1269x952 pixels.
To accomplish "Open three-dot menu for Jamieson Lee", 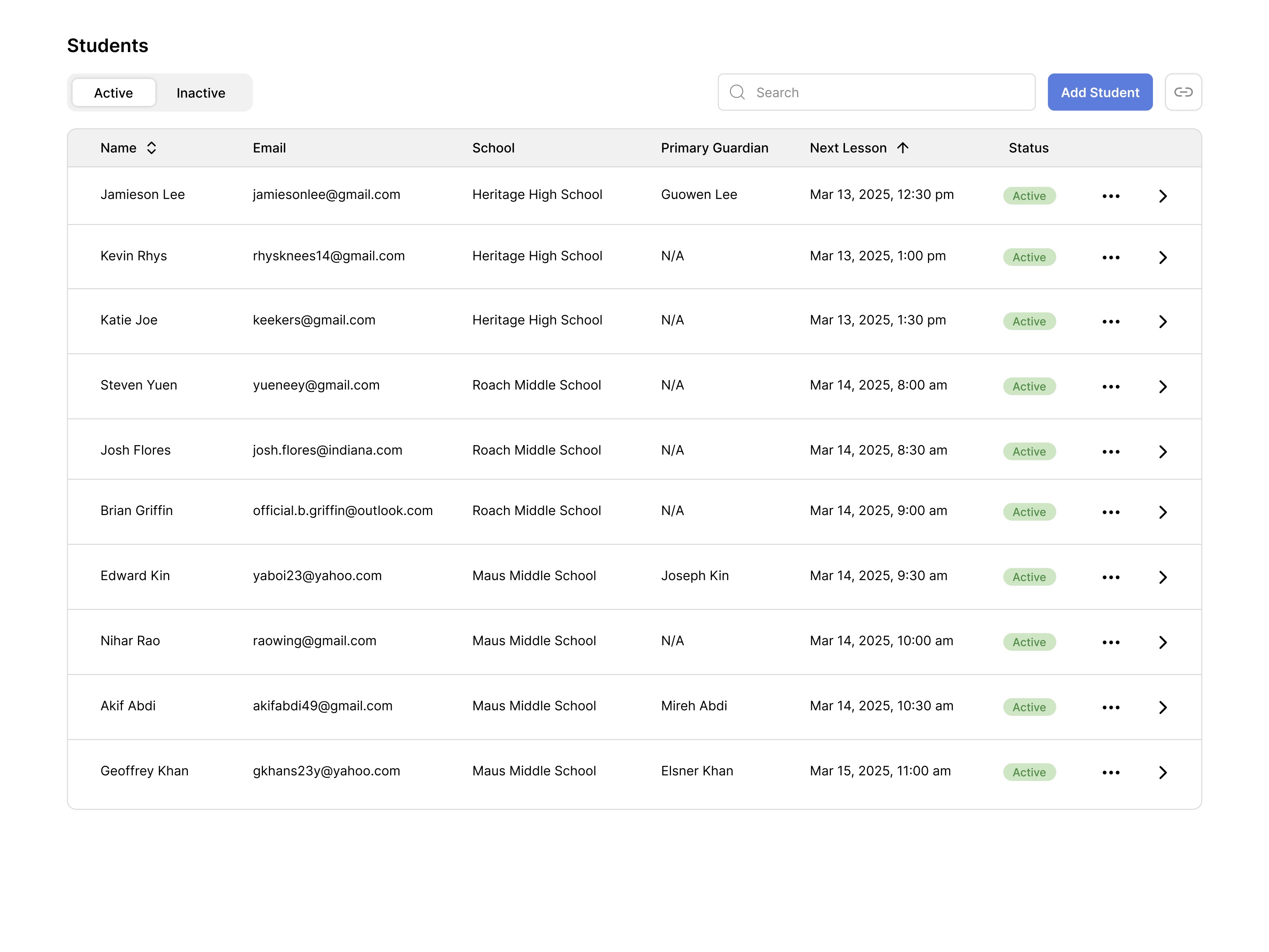I will pos(1111,196).
